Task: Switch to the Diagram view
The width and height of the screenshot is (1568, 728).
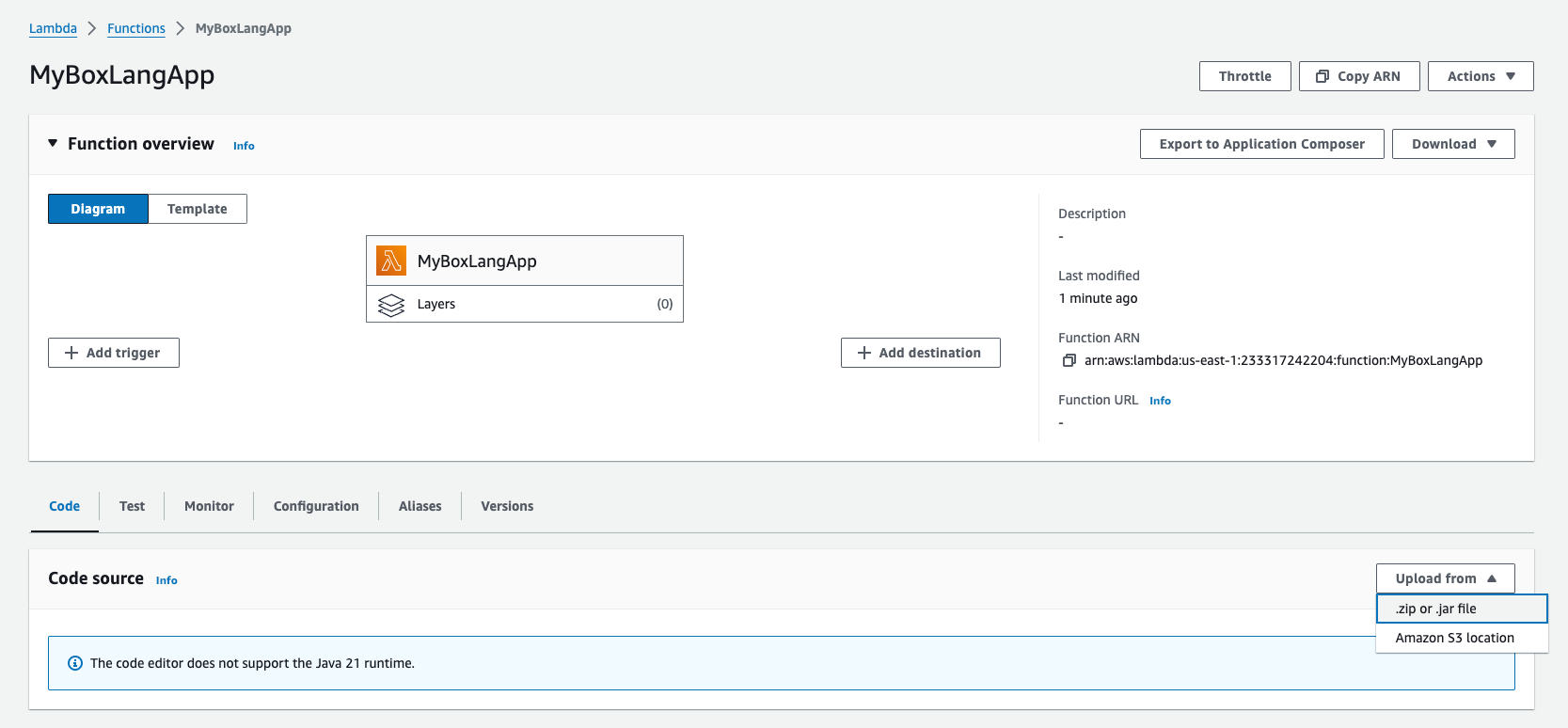Action: click(x=98, y=209)
